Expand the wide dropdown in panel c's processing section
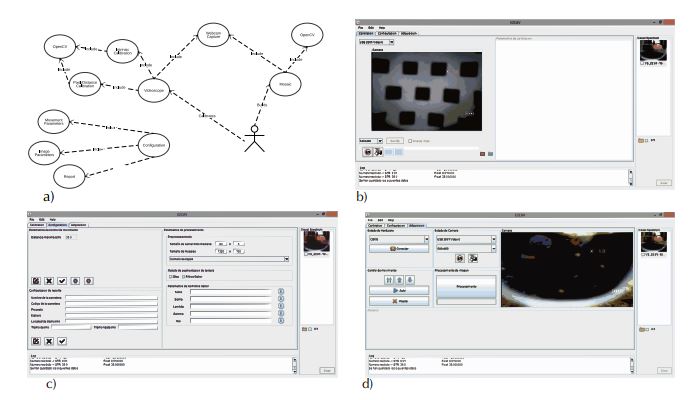Screen dimensions: 695x400 pyautogui.click(x=227, y=258)
